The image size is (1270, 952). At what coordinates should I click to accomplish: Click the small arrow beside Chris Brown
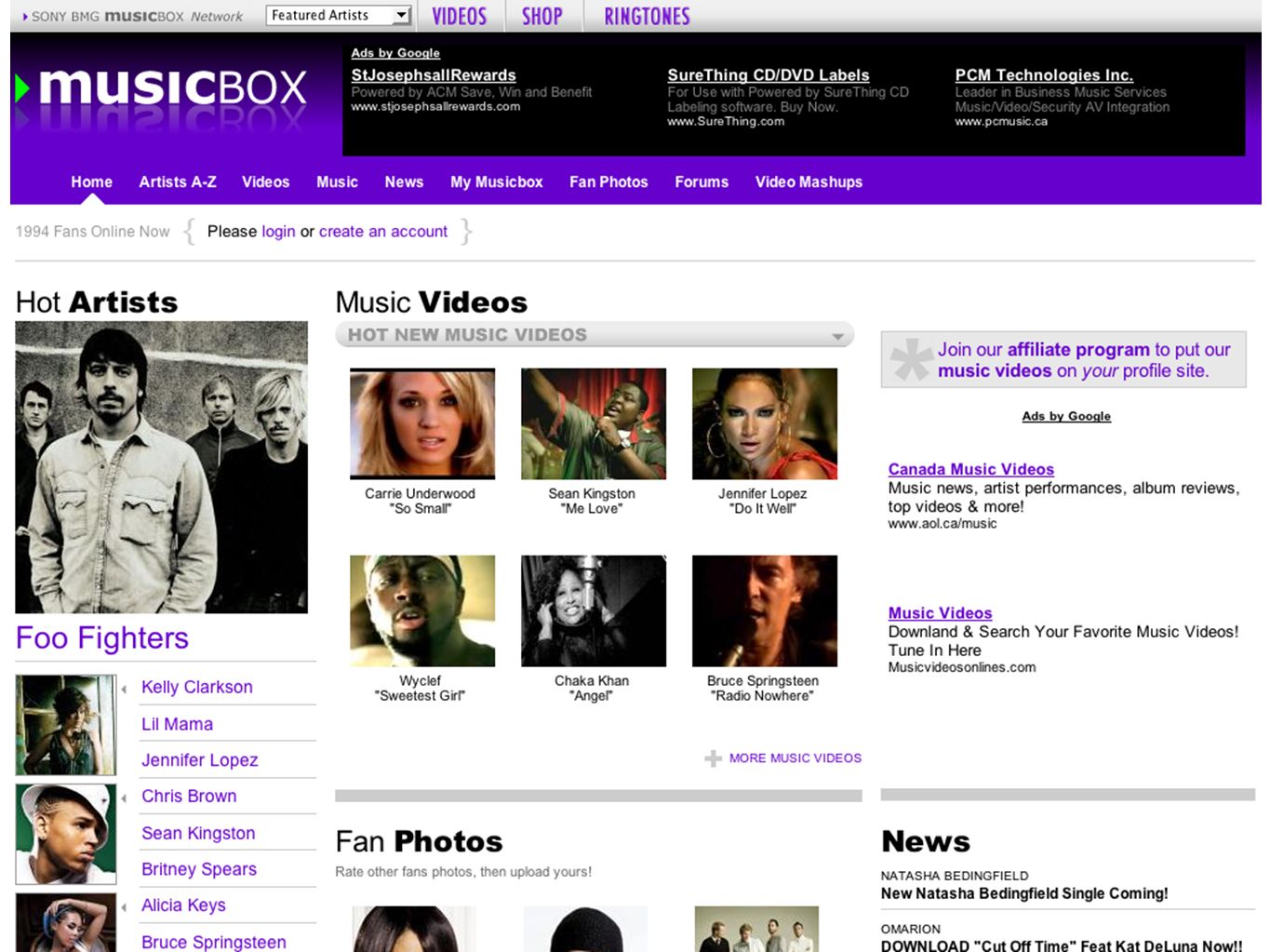pyautogui.click(x=124, y=798)
